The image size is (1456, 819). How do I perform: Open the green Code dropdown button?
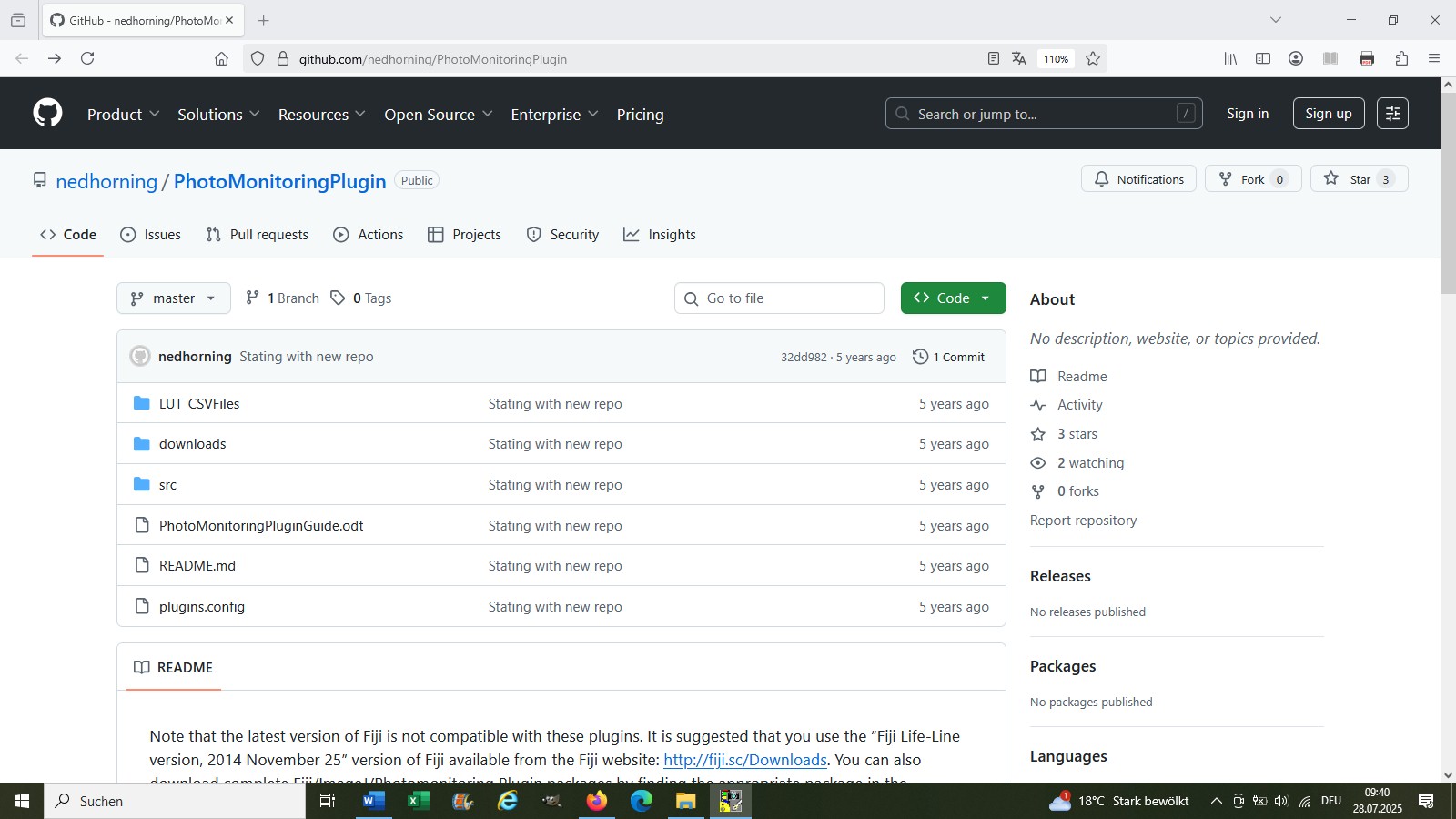click(x=953, y=298)
